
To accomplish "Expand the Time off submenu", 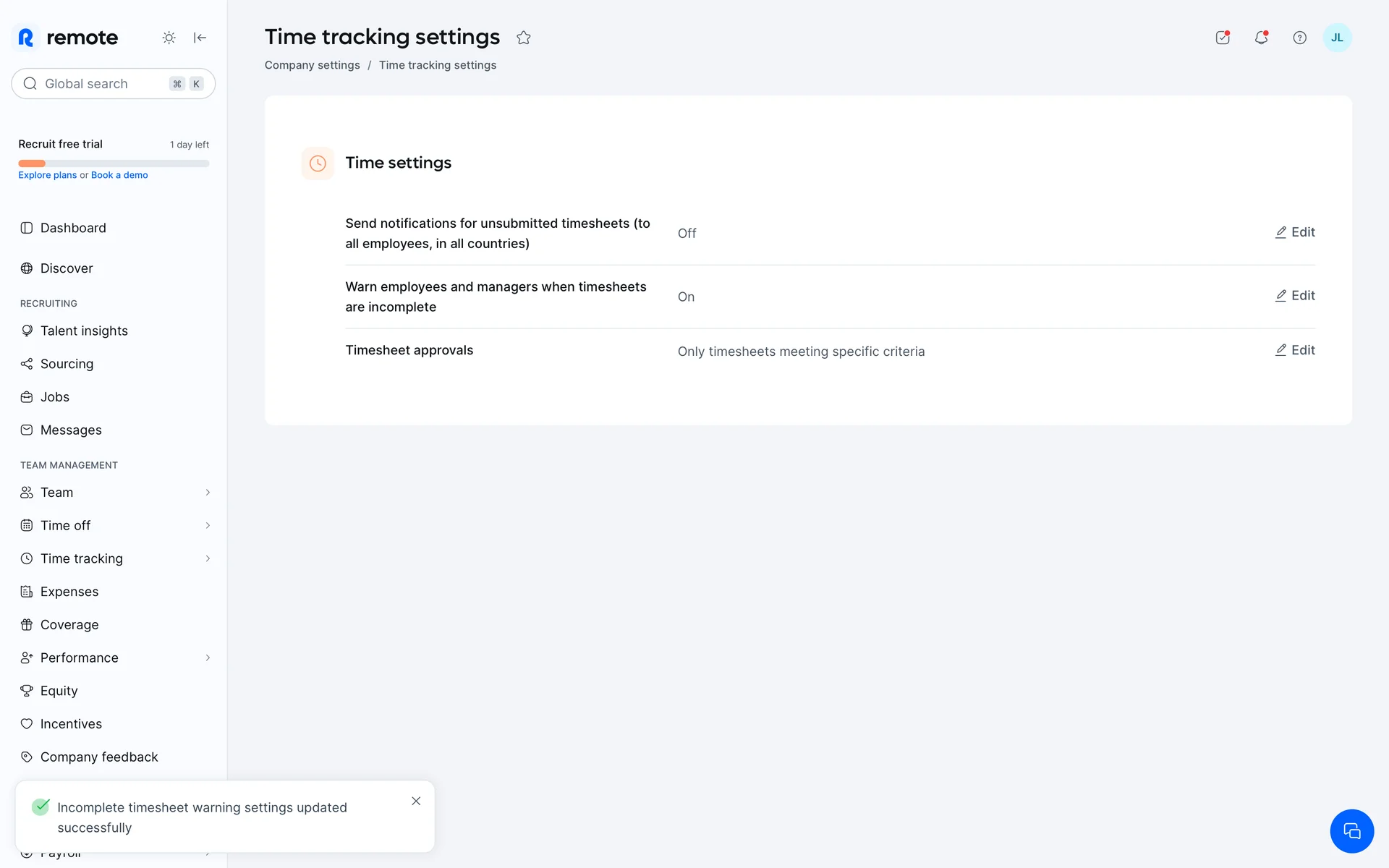I will coord(208,526).
